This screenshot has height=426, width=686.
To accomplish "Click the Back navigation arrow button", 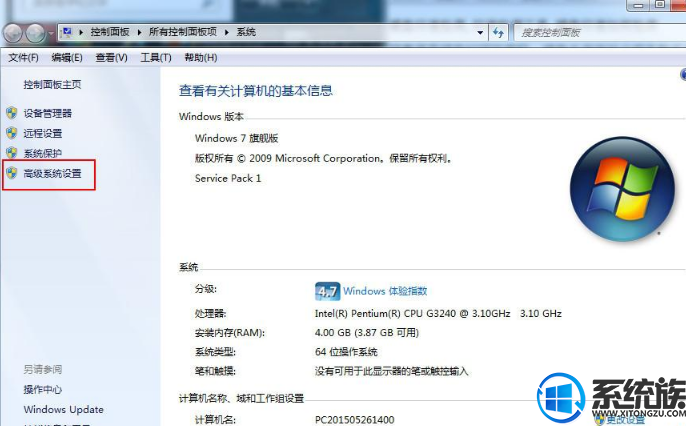I will click(x=13, y=33).
